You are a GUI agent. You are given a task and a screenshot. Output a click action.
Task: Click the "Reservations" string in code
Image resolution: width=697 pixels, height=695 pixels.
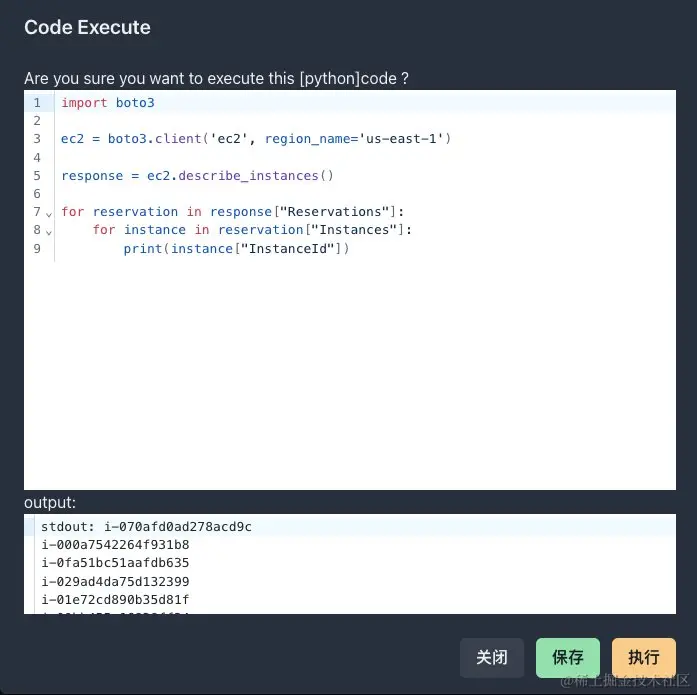point(335,212)
